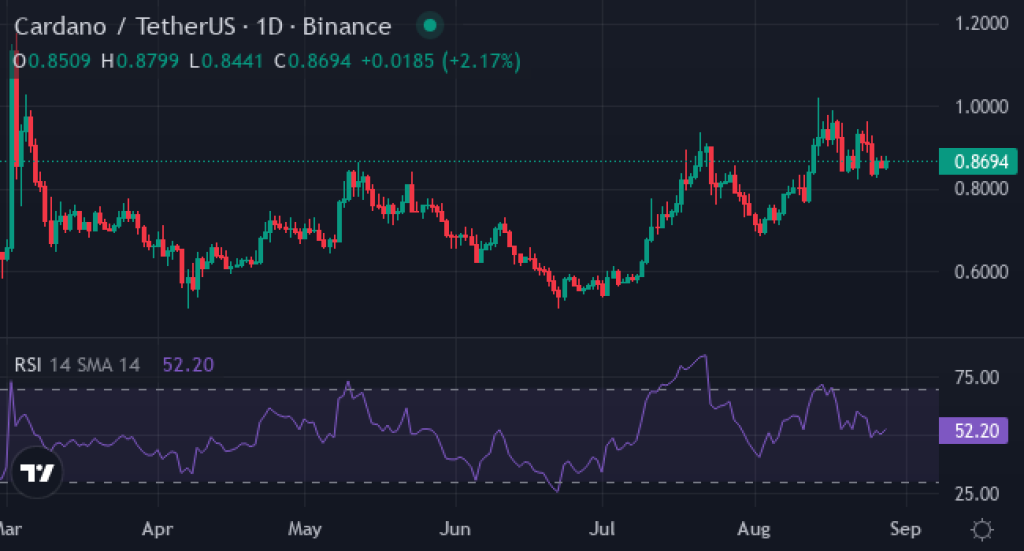Viewport: 1024px width, 551px height.
Task: Click the green market status dot
Action: (x=430, y=25)
